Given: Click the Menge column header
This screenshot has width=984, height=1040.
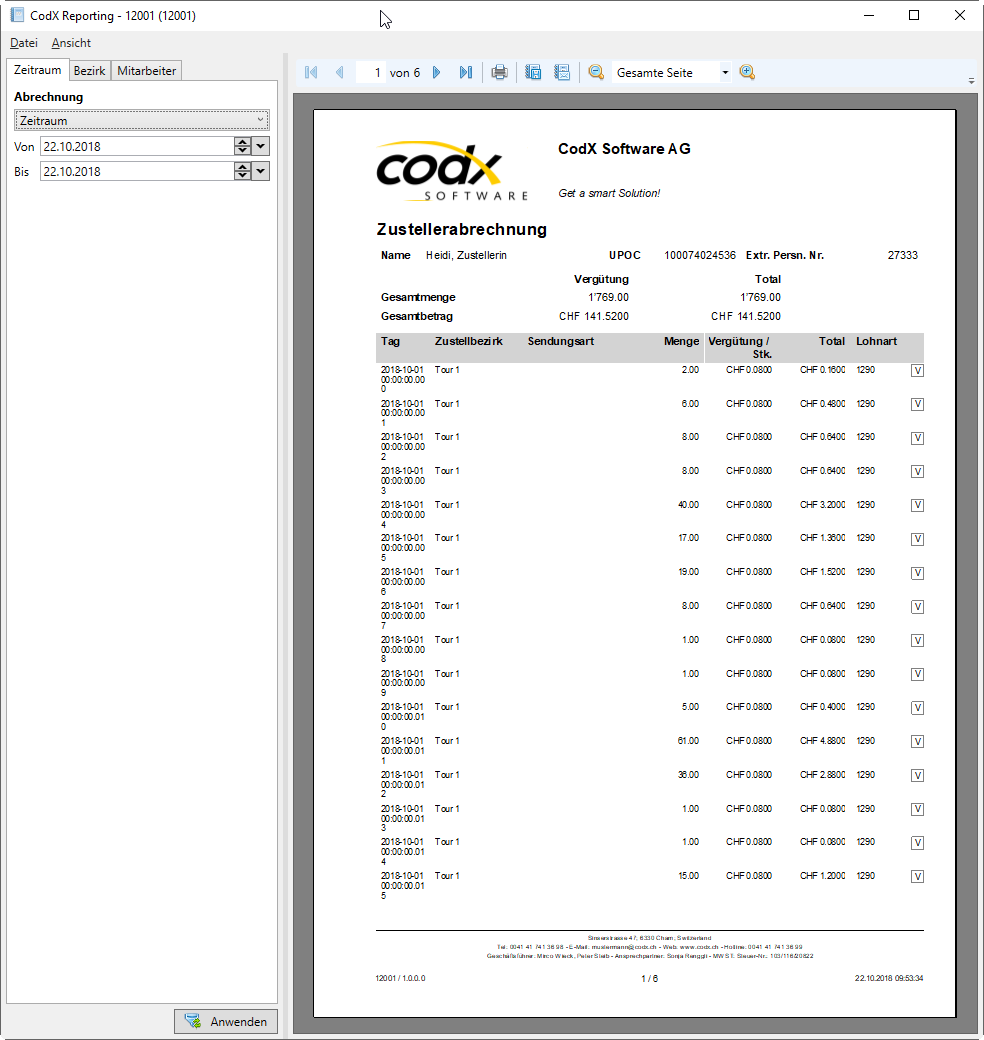Looking at the screenshot, I should (682, 341).
